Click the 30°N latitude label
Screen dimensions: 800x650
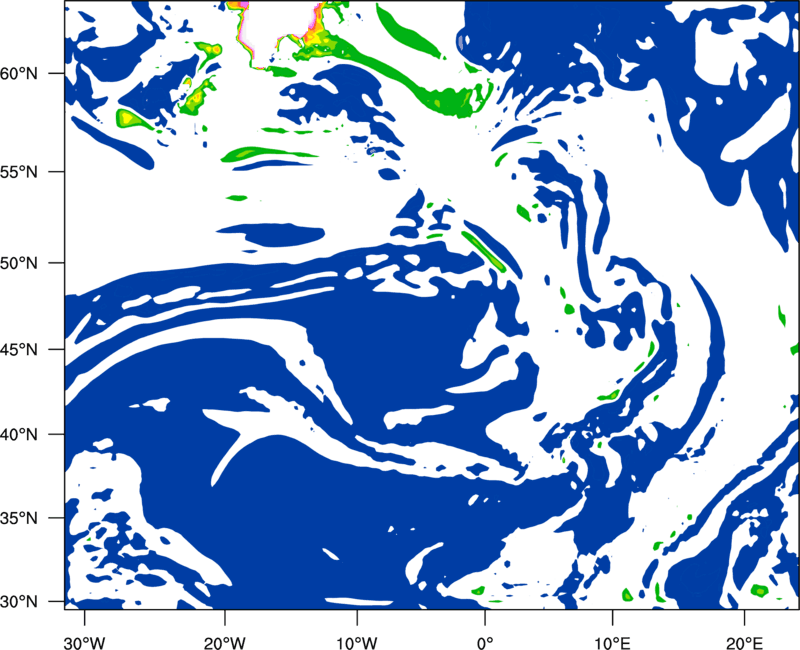[19, 602]
